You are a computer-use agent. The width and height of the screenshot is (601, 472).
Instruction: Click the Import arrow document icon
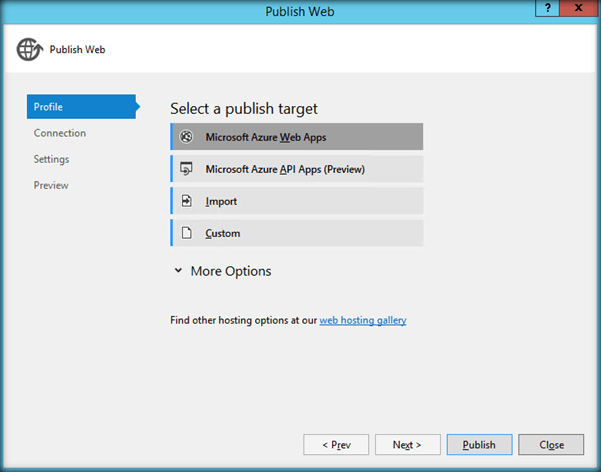click(x=186, y=201)
